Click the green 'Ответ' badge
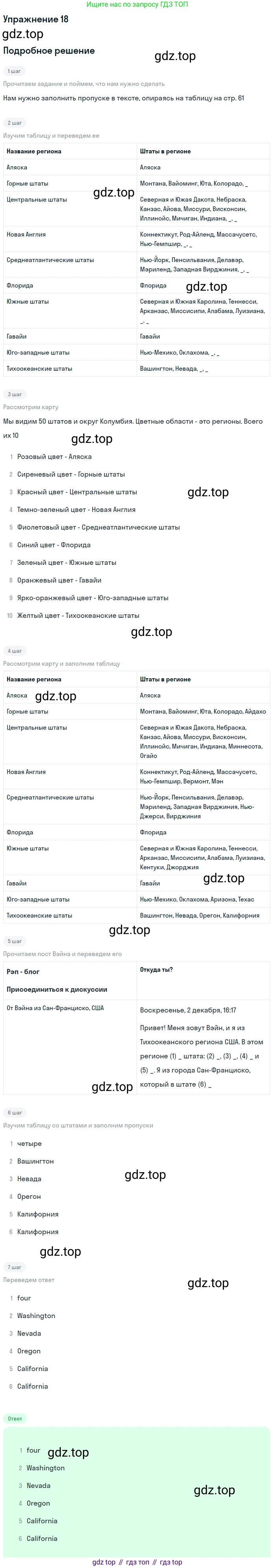275x1568 pixels. (x=15, y=1419)
